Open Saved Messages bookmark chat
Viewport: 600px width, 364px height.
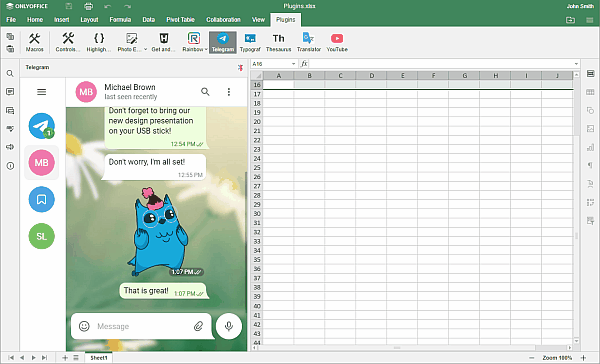[42, 199]
